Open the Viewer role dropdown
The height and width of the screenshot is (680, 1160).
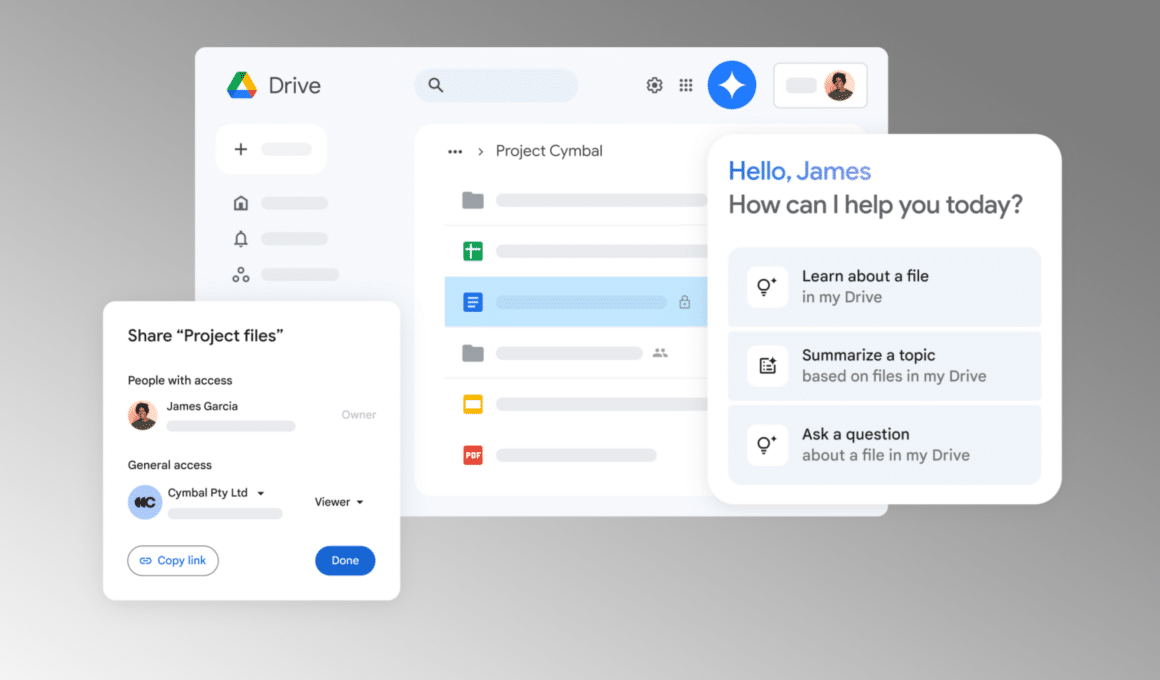[x=339, y=502]
